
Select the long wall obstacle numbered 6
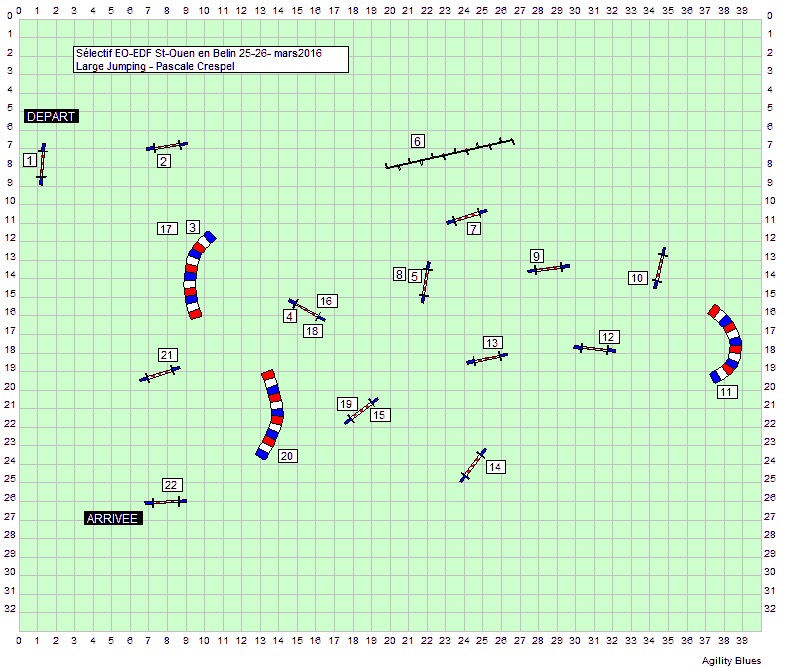coord(450,154)
